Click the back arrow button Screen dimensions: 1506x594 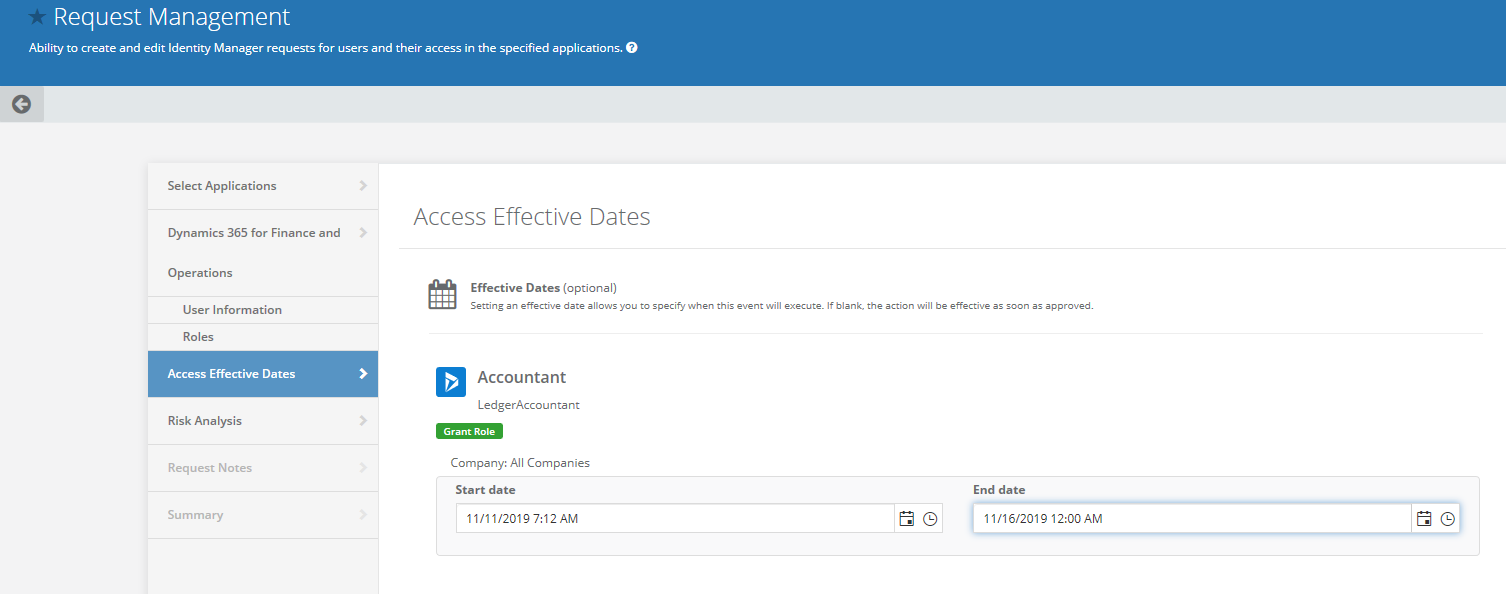pyautogui.click(x=21, y=104)
